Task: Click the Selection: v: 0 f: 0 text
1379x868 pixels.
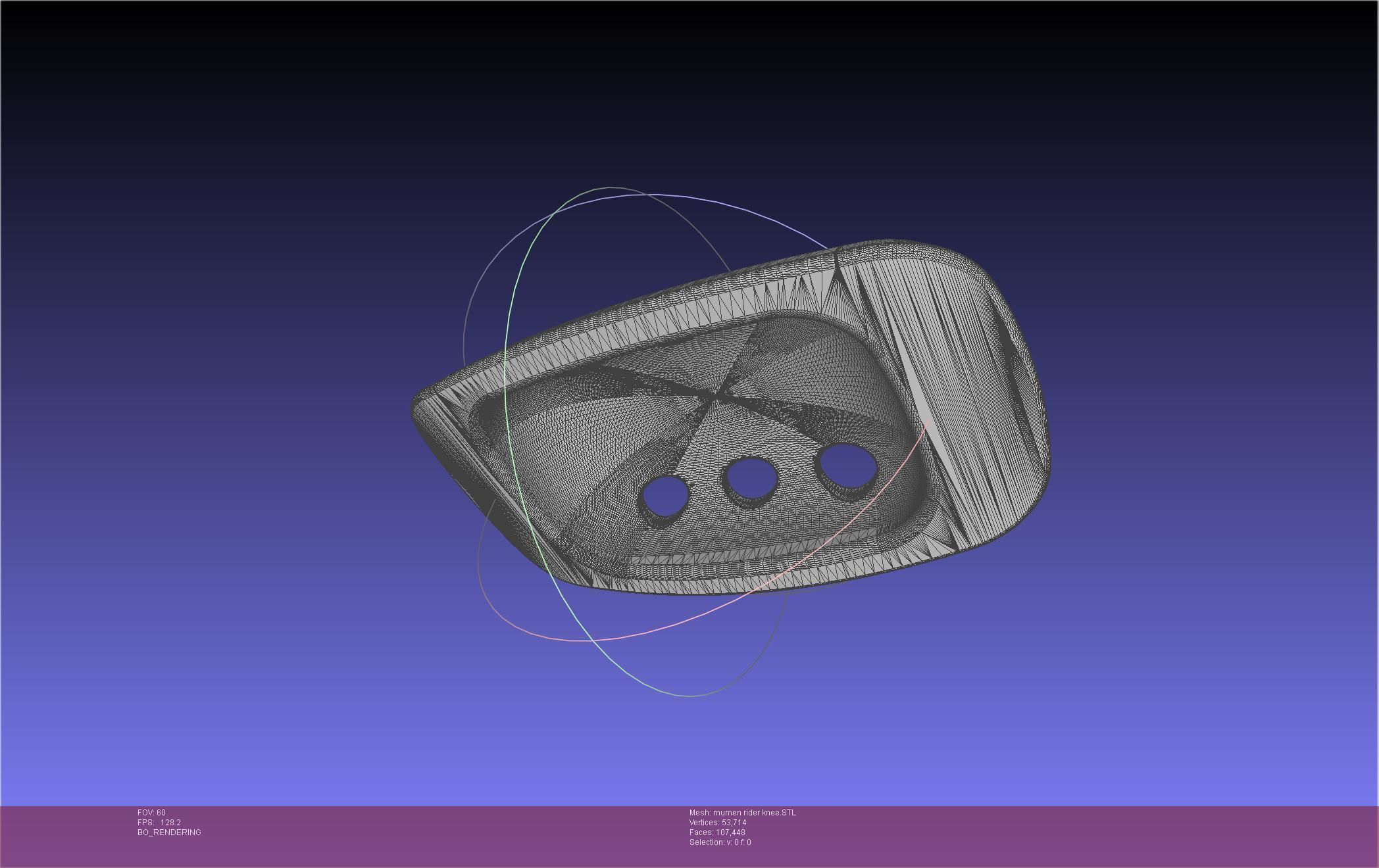Action: pyautogui.click(x=720, y=842)
